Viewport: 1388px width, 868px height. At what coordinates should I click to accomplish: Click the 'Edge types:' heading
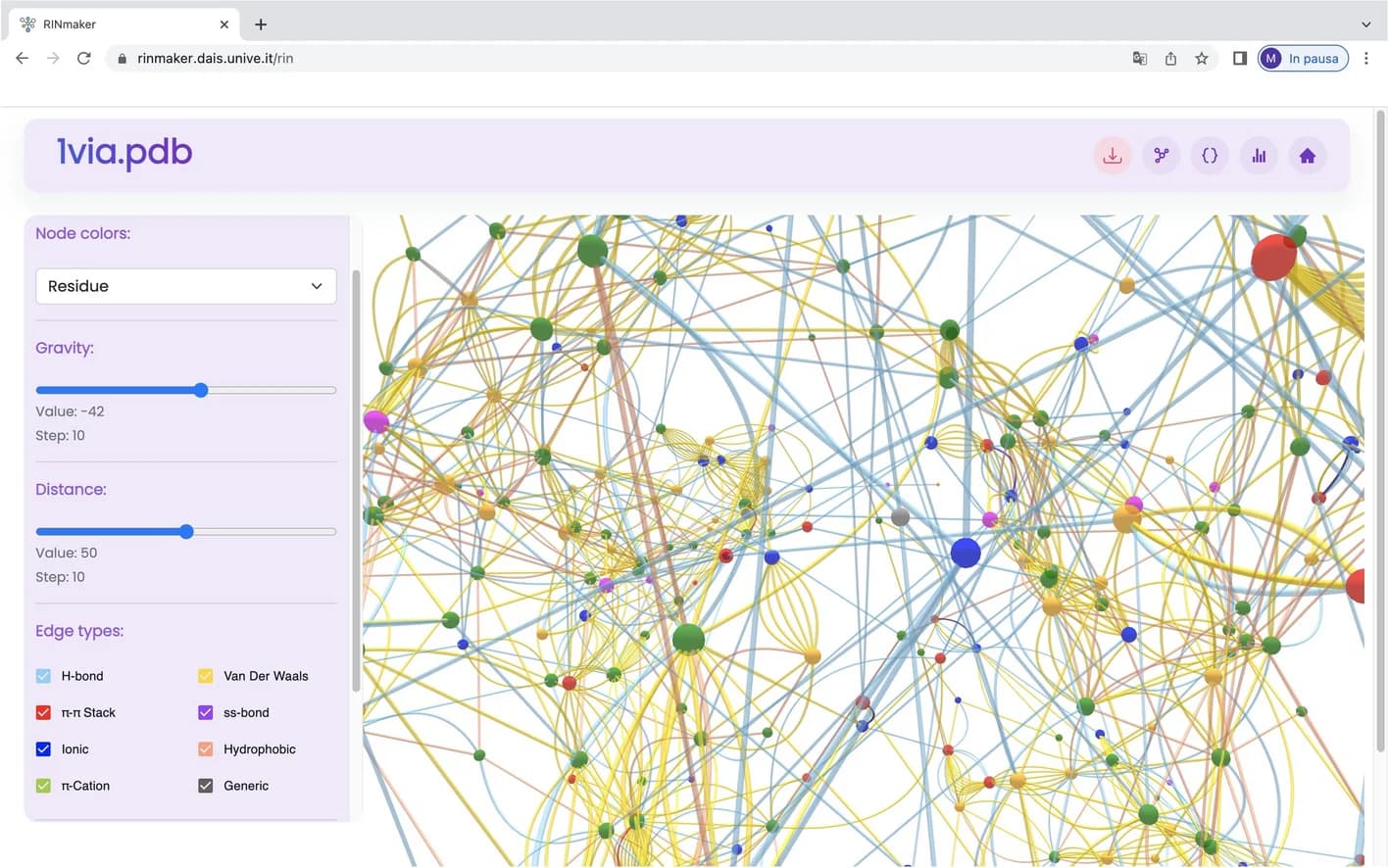coord(79,631)
